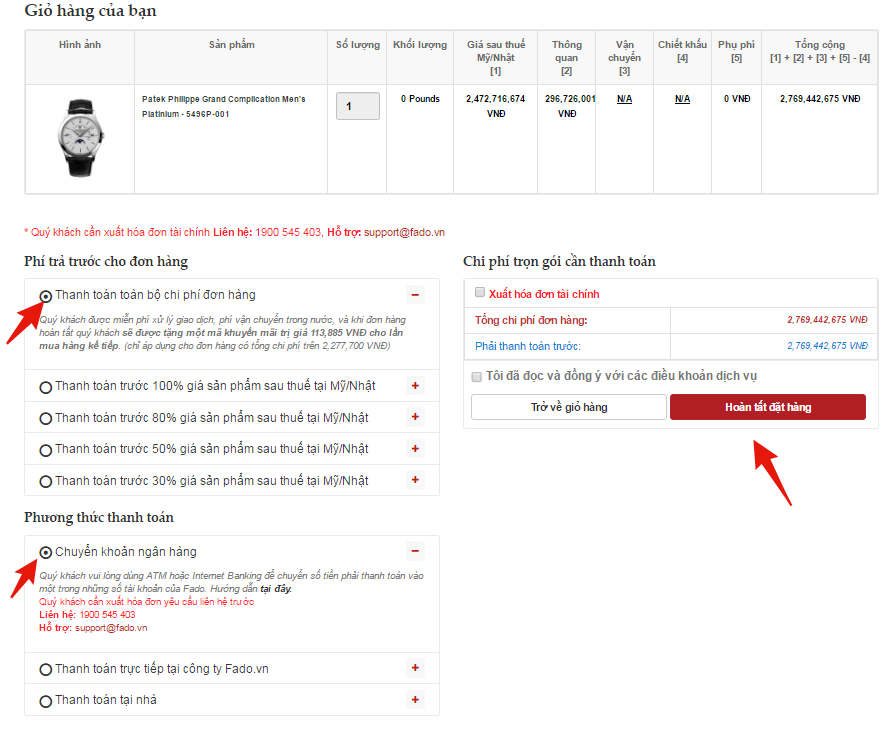Click the 'Thông quan' column header

[567, 57]
